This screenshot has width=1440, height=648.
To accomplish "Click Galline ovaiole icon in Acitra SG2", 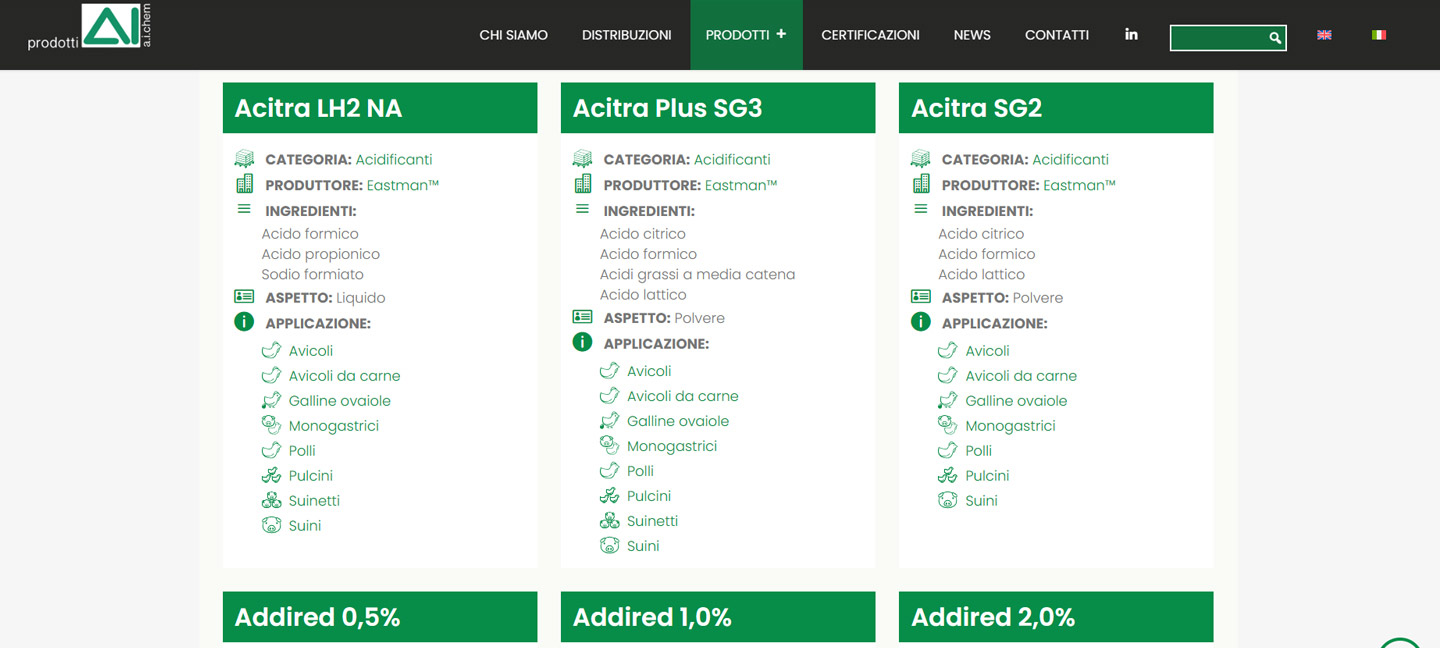I will (947, 400).
